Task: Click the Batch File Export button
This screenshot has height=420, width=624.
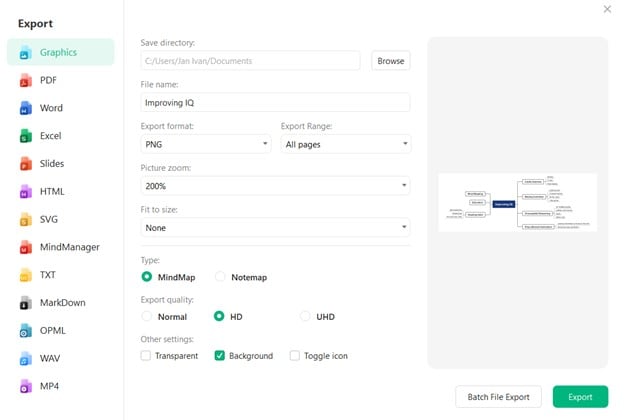Action: [498, 397]
